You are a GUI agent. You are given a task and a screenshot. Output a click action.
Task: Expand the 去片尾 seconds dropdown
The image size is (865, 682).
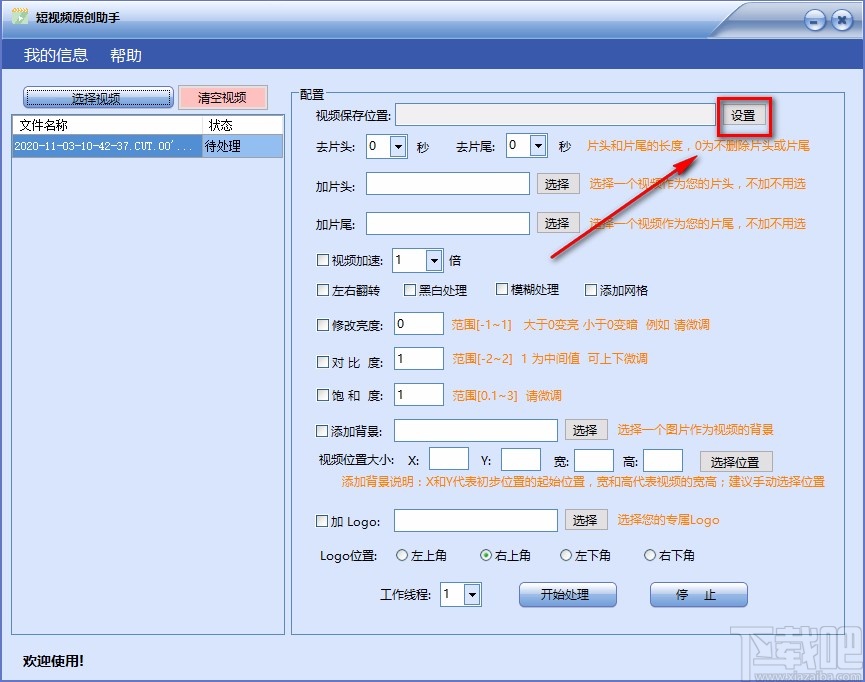[x=538, y=146]
